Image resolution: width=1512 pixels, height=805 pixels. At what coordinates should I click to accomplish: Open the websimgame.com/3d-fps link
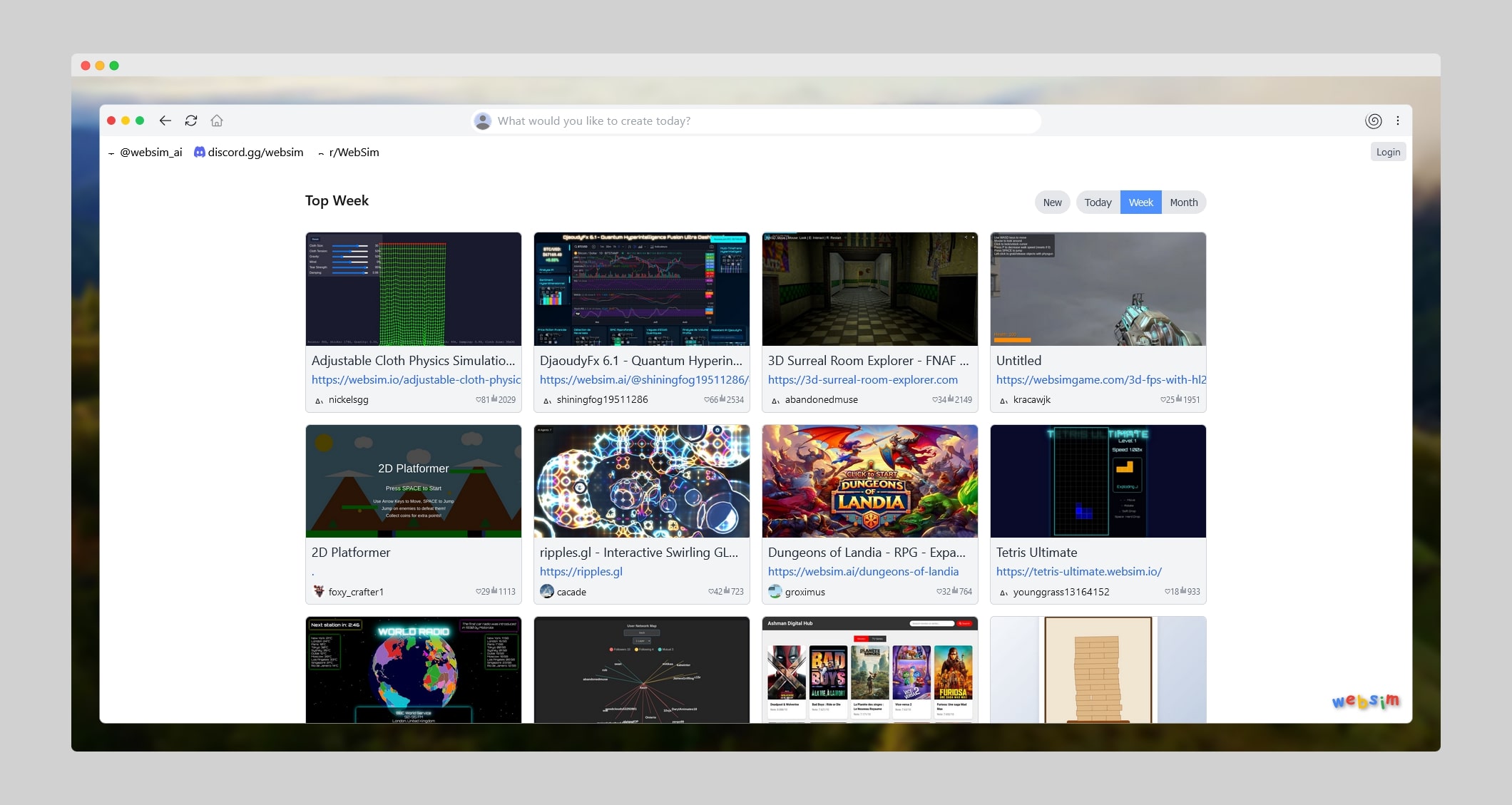click(1101, 380)
